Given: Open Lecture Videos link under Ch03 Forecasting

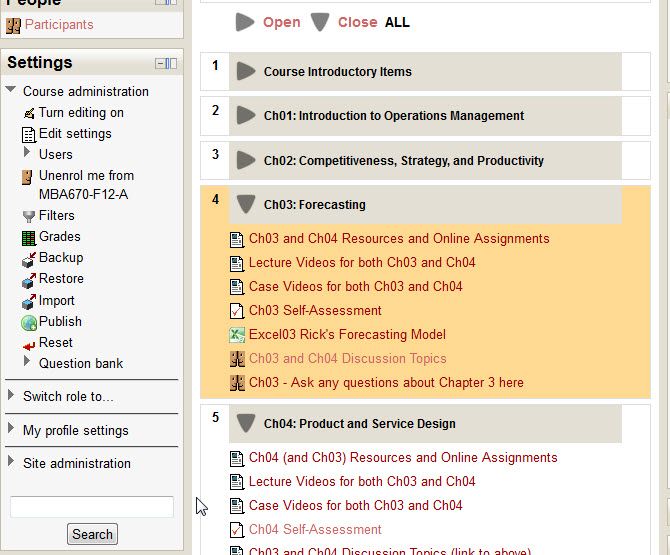Looking at the screenshot, I should 362,262.
